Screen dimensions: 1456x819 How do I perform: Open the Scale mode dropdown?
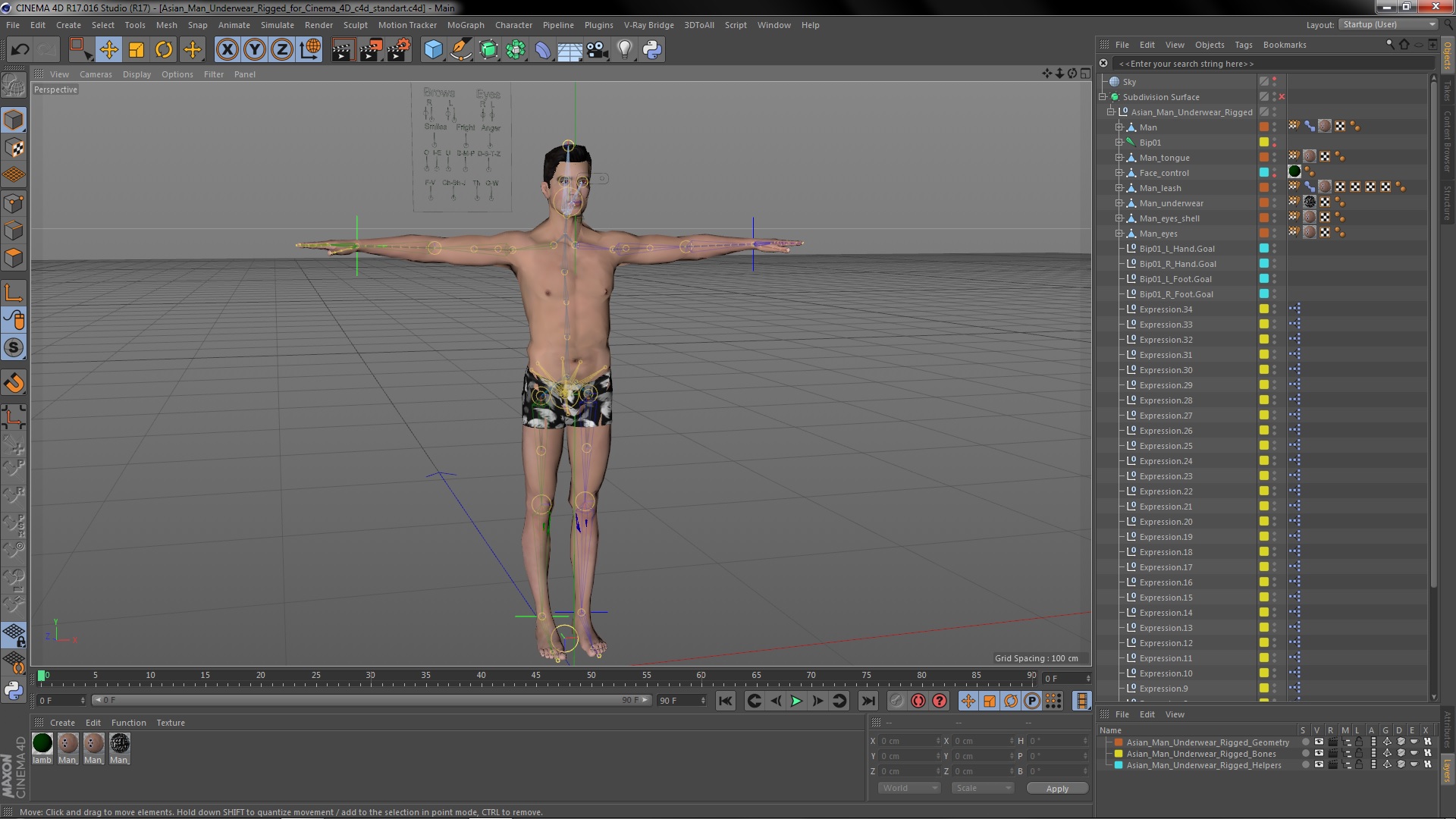(983, 788)
